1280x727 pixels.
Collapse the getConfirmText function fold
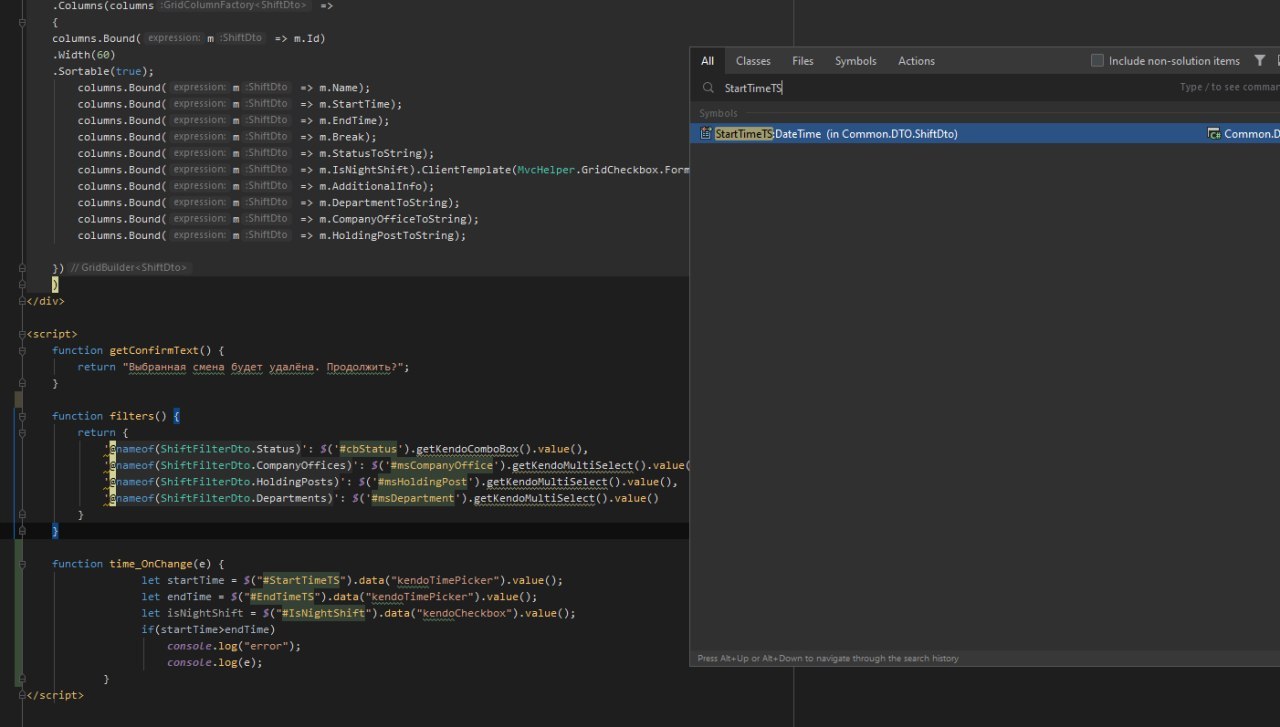(x=23, y=350)
